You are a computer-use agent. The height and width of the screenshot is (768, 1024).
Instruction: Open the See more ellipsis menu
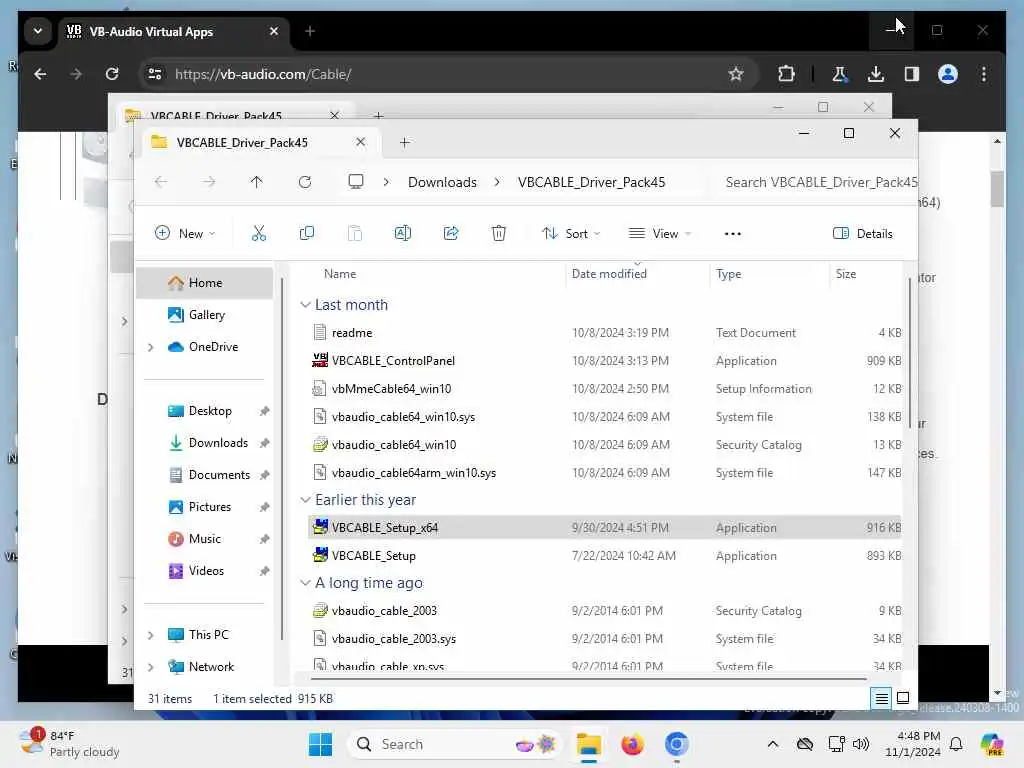pyautogui.click(x=733, y=234)
